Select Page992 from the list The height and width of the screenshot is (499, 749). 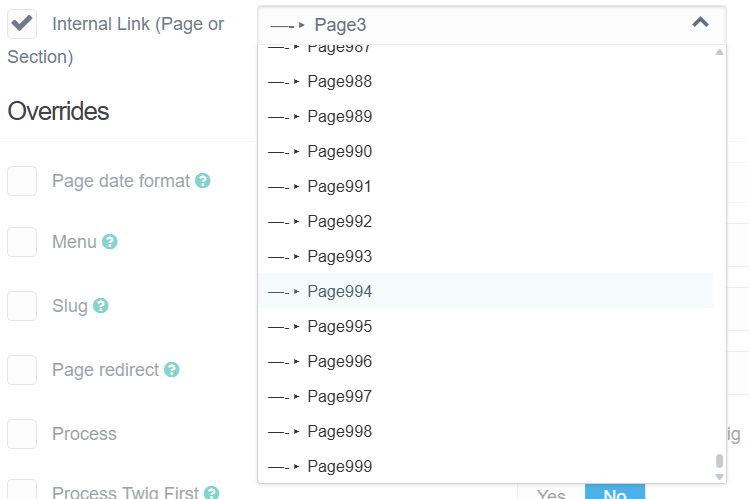[x=485, y=221]
